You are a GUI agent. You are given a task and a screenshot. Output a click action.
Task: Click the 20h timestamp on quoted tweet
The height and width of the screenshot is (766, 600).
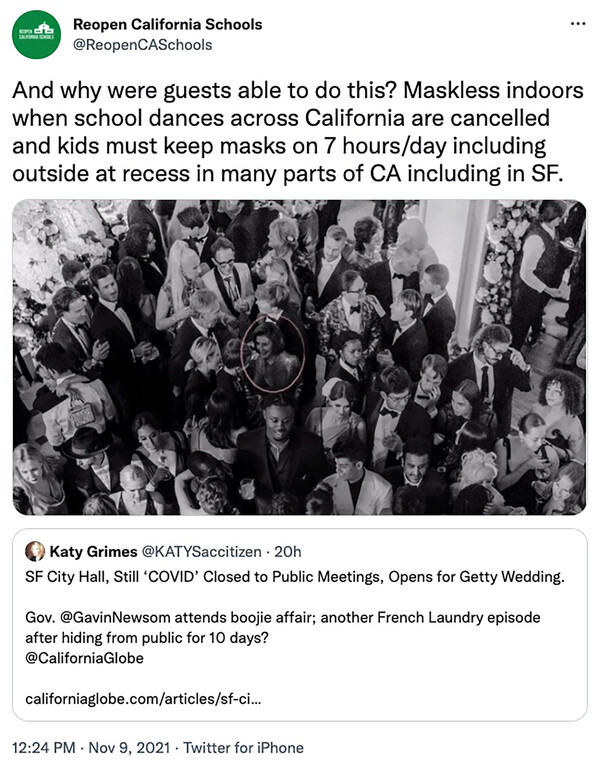pos(287,551)
